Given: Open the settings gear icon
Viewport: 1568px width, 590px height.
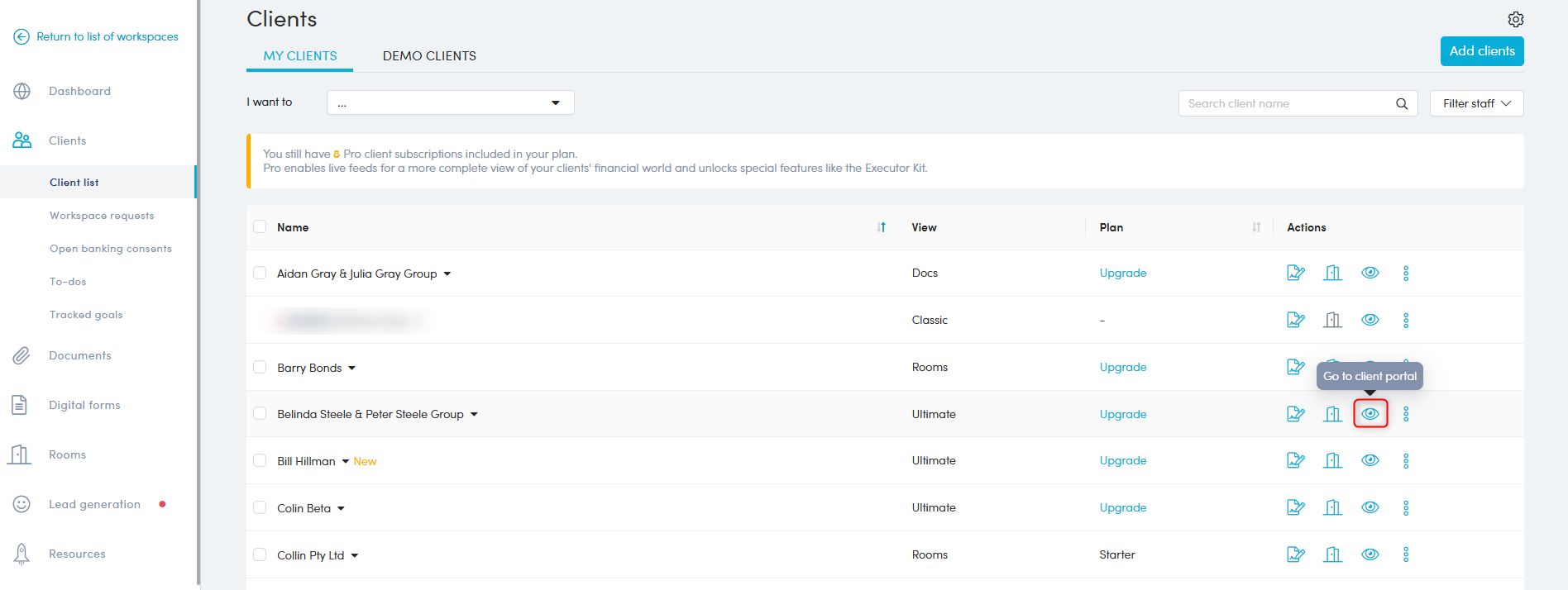Looking at the screenshot, I should (1515, 19).
